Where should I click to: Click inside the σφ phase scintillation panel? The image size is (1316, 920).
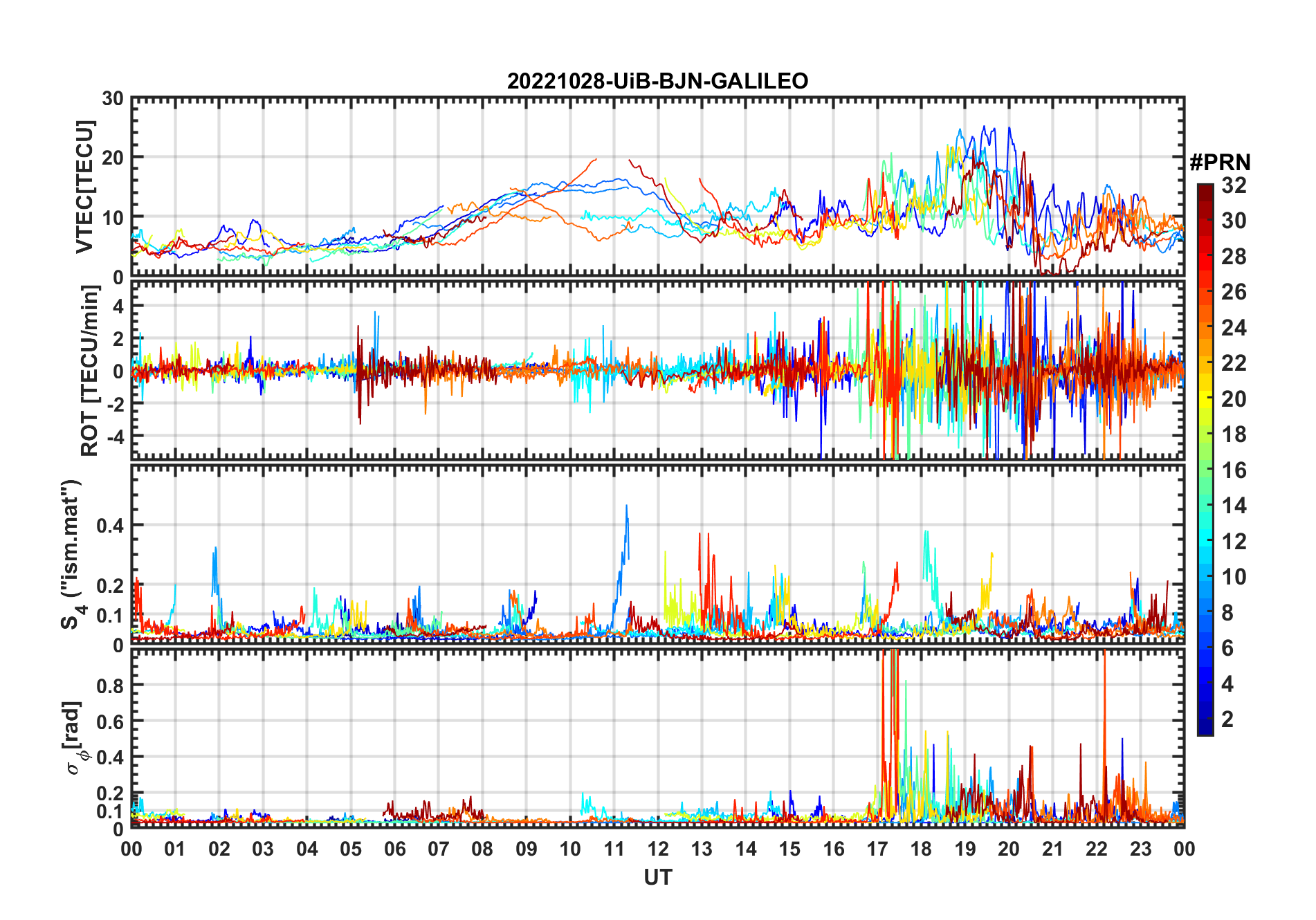[658, 738]
